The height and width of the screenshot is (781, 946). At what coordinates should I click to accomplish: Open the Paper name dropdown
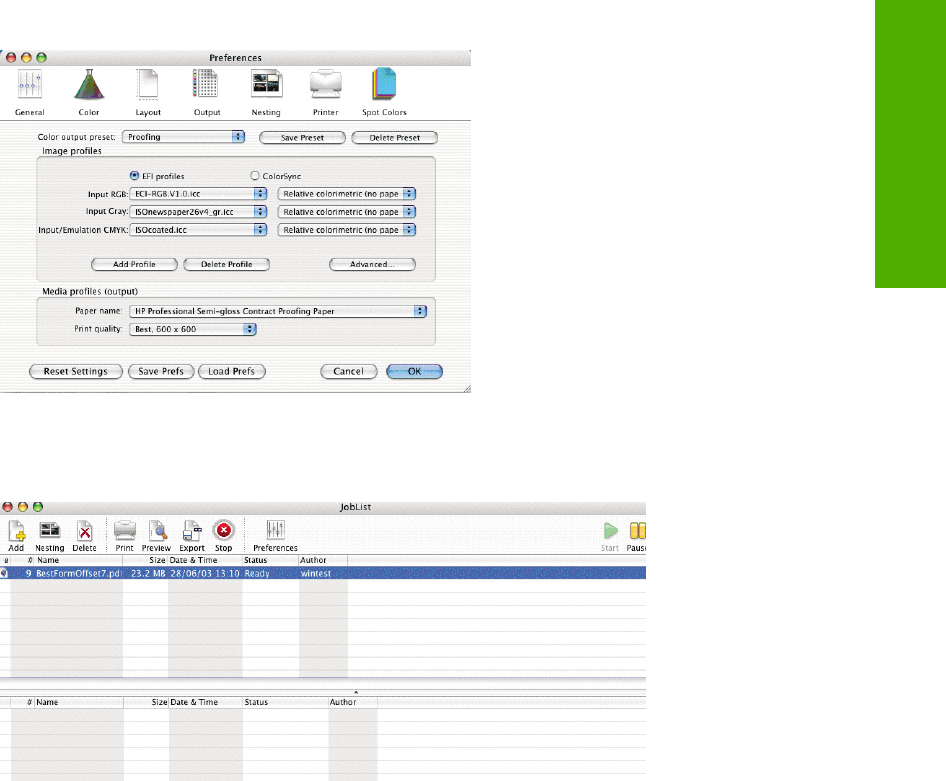(279, 311)
